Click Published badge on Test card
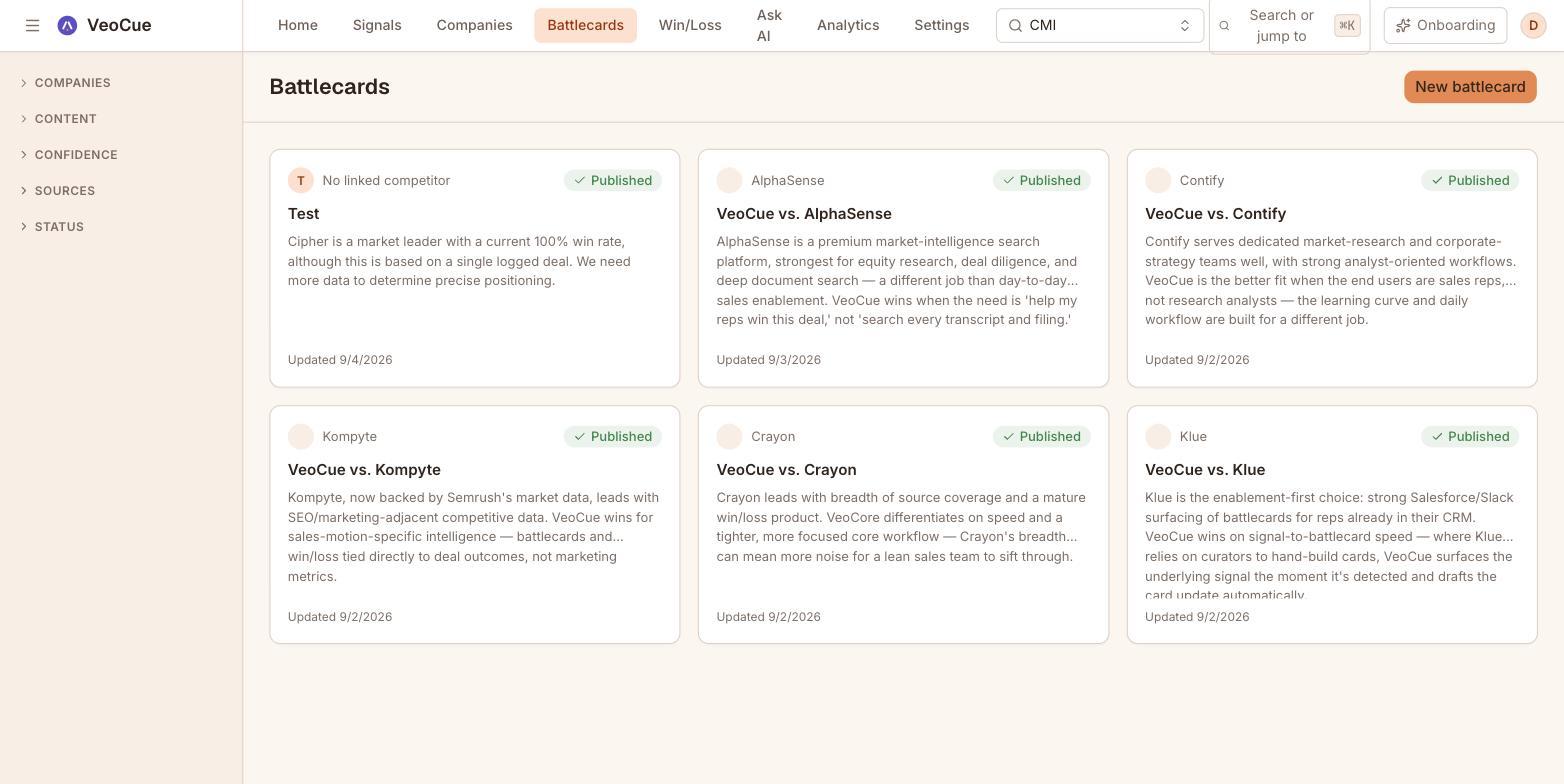 point(613,180)
